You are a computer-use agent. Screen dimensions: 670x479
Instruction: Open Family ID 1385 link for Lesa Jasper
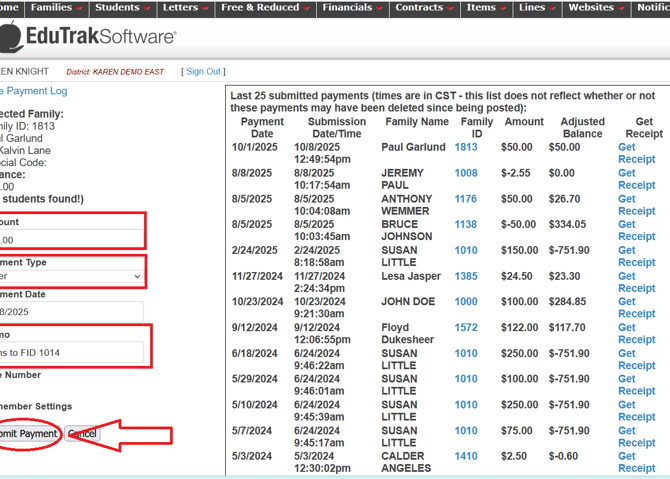tap(466, 276)
